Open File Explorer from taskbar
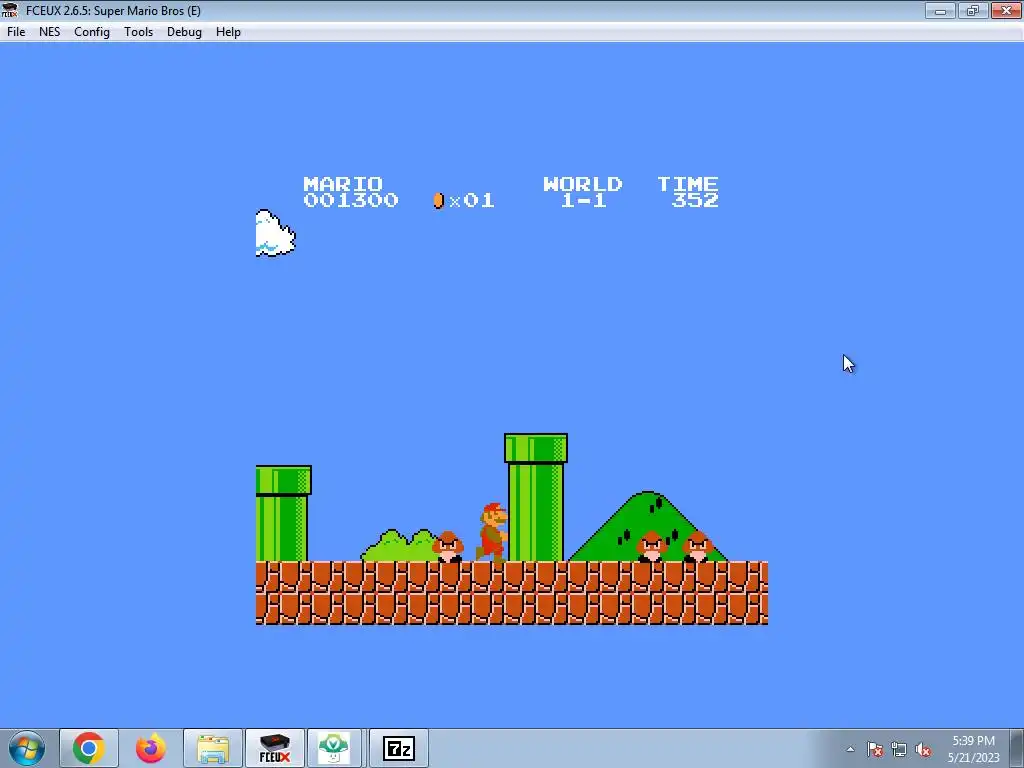This screenshot has height=768, width=1024. tap(213, 748)
